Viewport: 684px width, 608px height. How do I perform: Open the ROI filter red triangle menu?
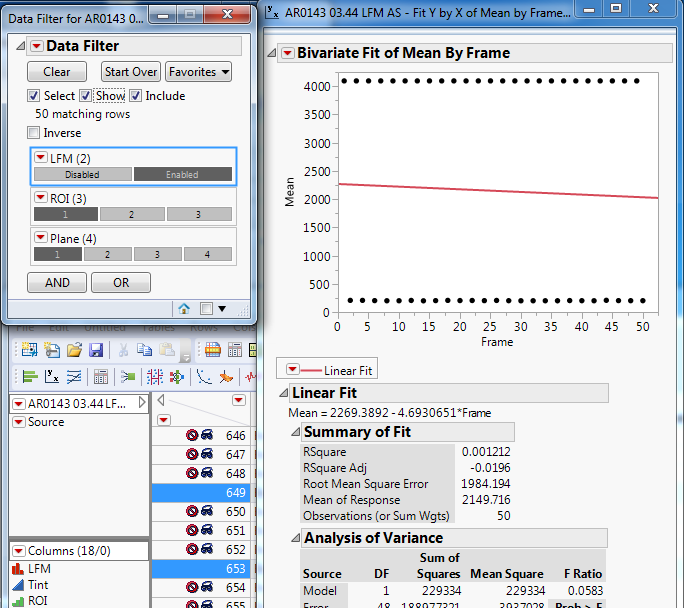pos(41,198)
